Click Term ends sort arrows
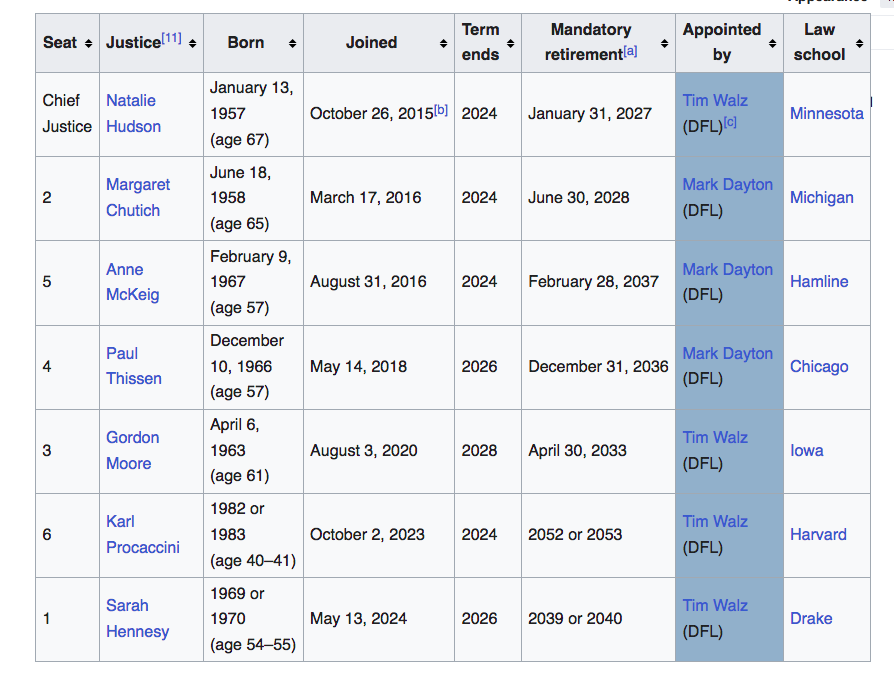The width and height of the screenshot is (894, 675). (x=510, y=43)
